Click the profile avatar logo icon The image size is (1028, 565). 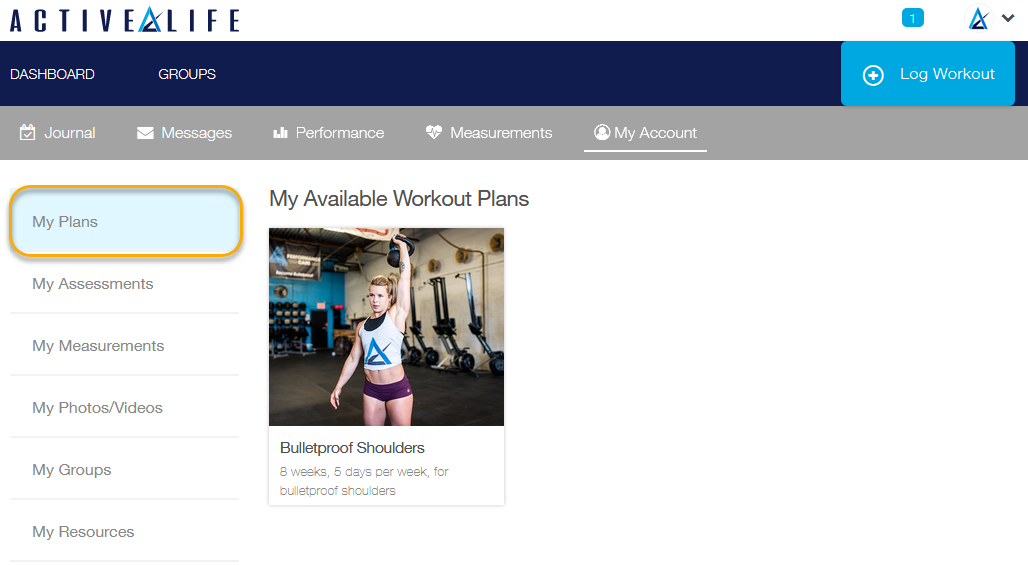(x=978, y=18)
